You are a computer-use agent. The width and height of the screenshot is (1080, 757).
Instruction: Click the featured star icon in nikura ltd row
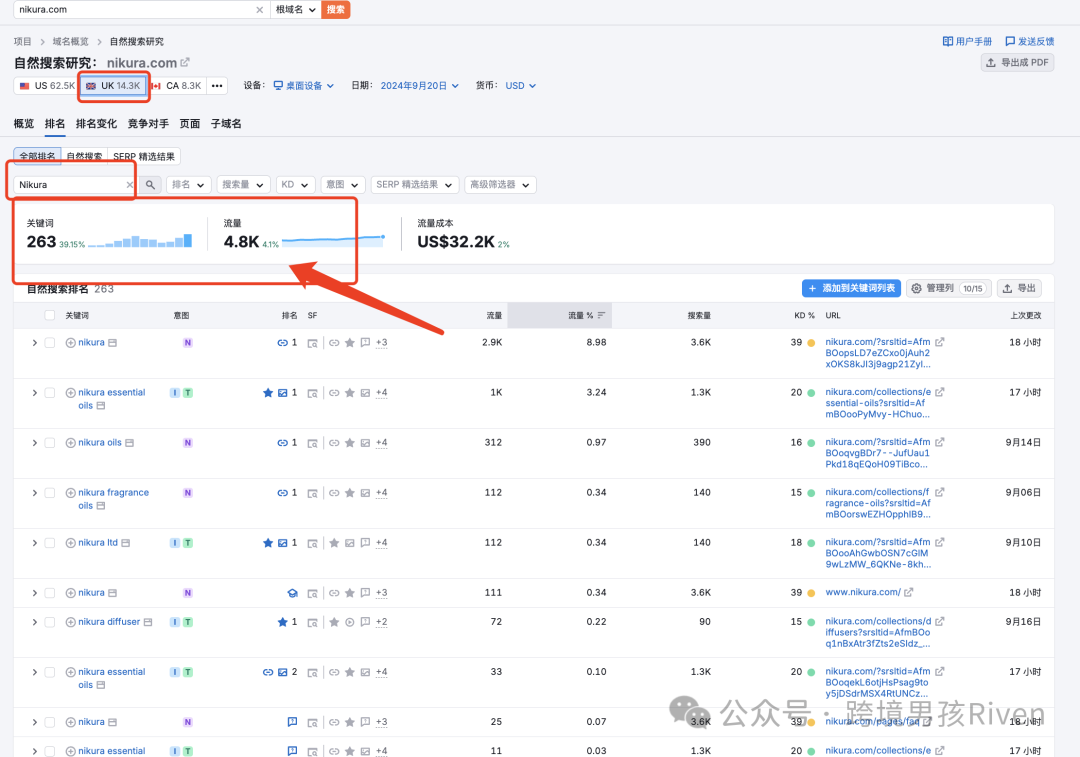(268, 543)
